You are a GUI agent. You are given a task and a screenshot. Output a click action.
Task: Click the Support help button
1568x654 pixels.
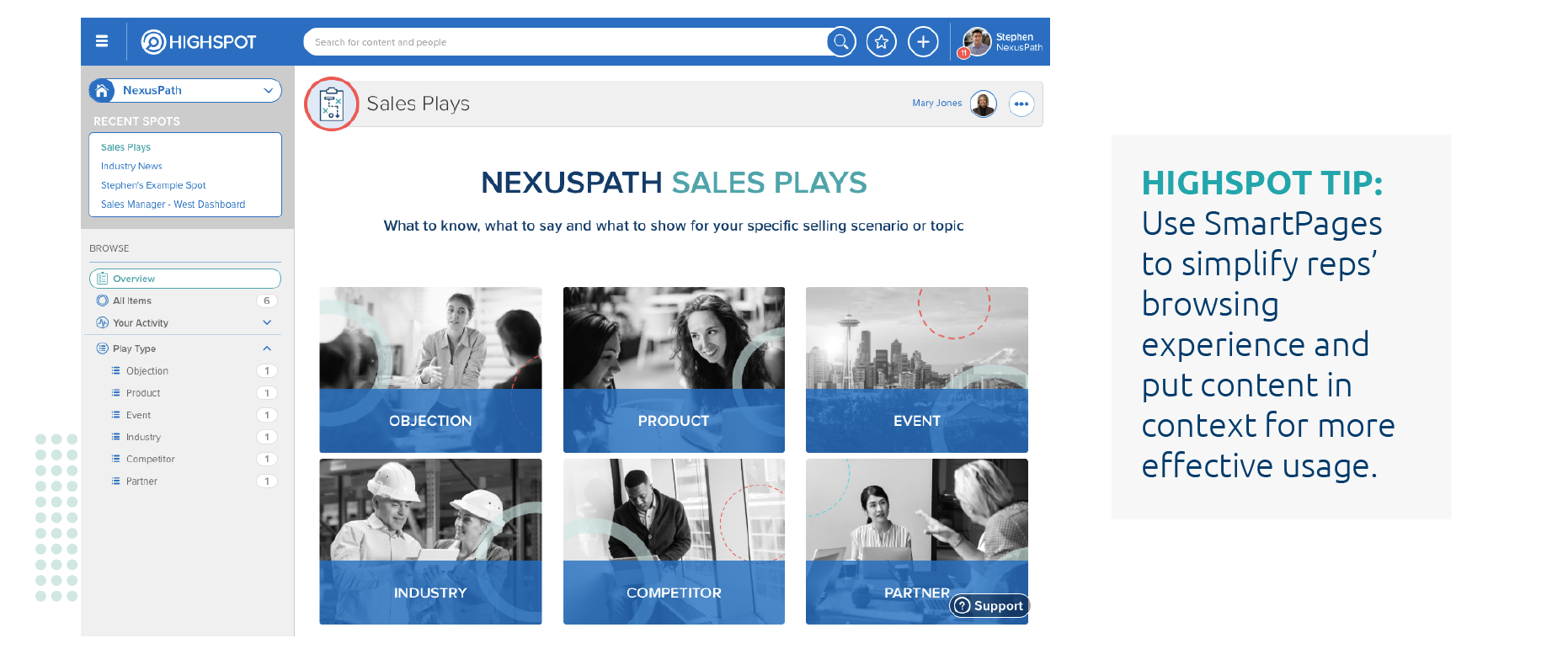(989, 606)
